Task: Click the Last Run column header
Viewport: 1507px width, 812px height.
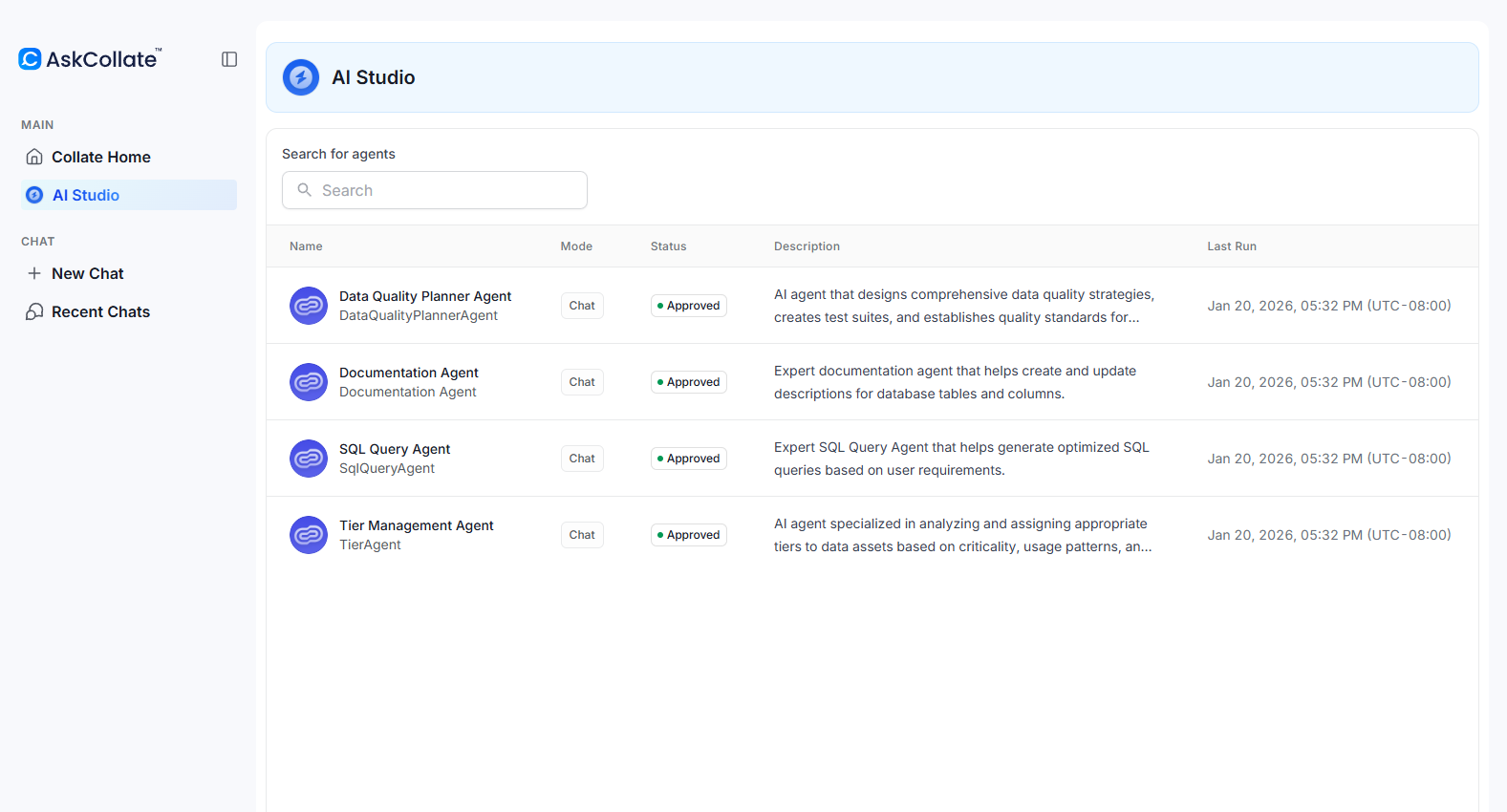Action: click(x=1231, y=246)
